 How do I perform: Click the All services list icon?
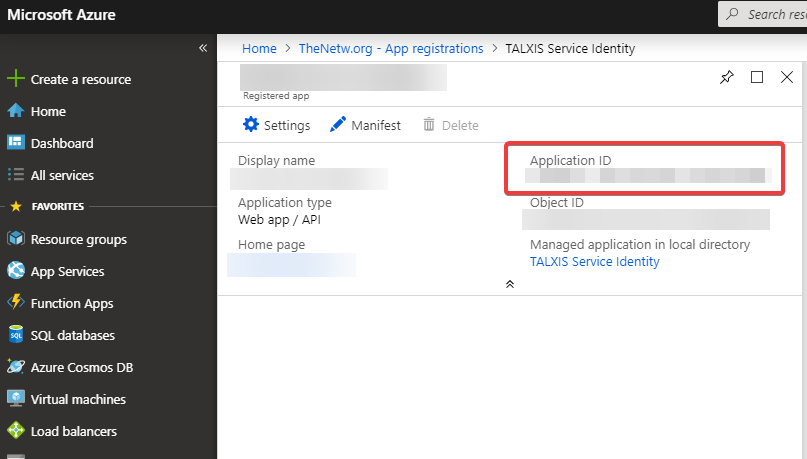pos(16,174)
